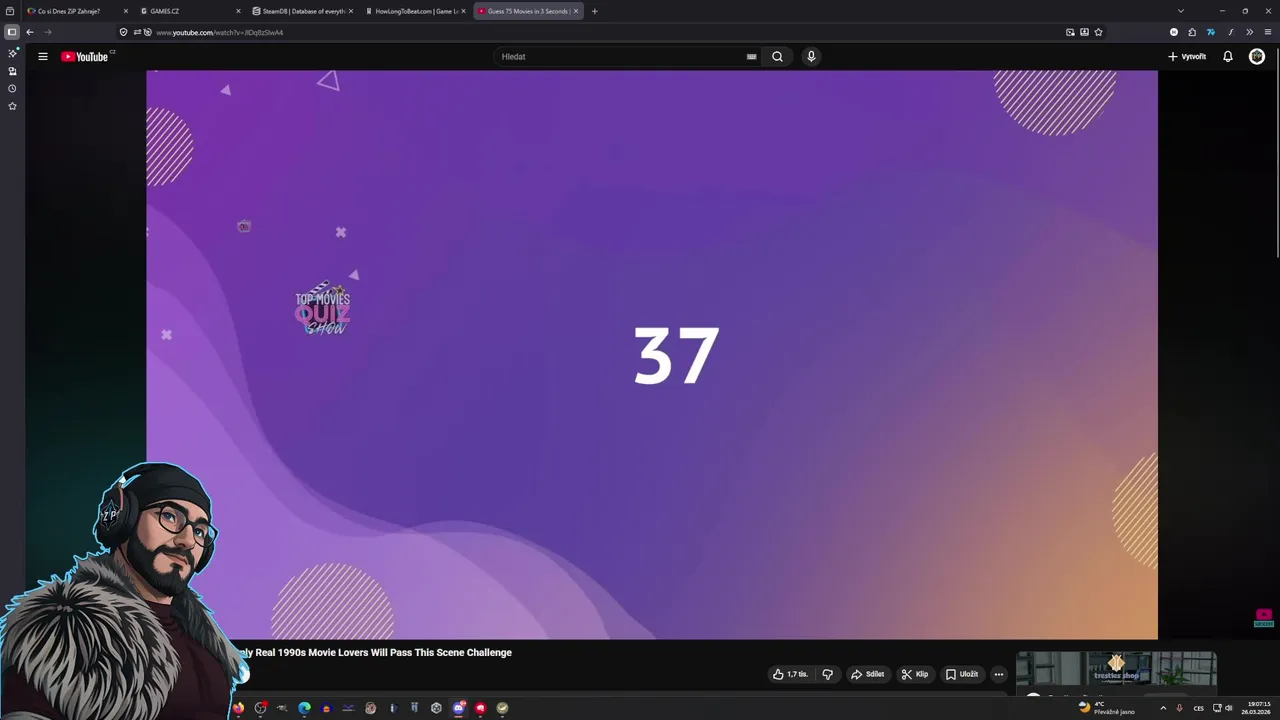Like the video (1,7 tis.)

tap(790, 674)
